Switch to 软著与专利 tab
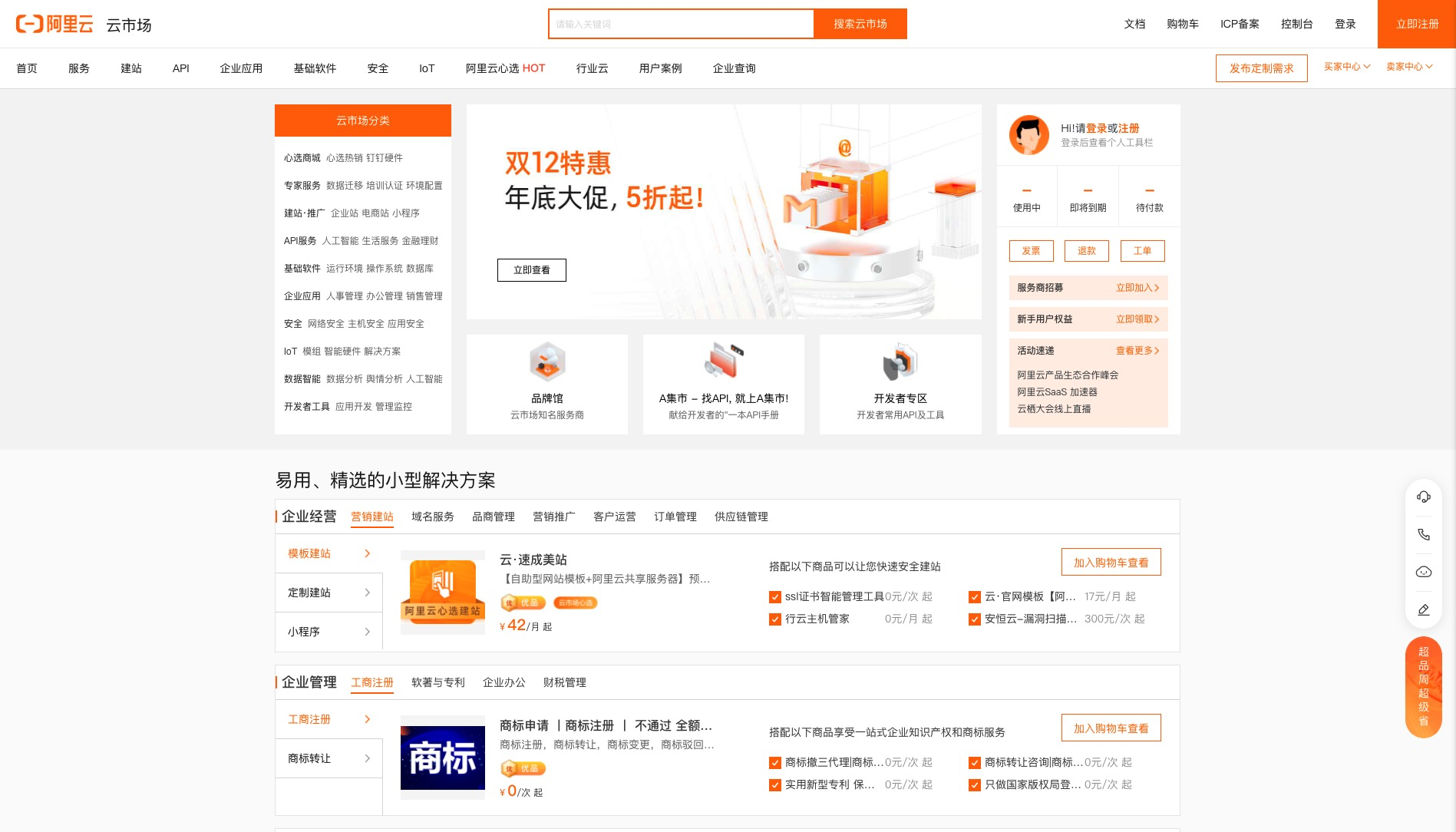This screenshot has width=1456, height=832. pos(438,682)
